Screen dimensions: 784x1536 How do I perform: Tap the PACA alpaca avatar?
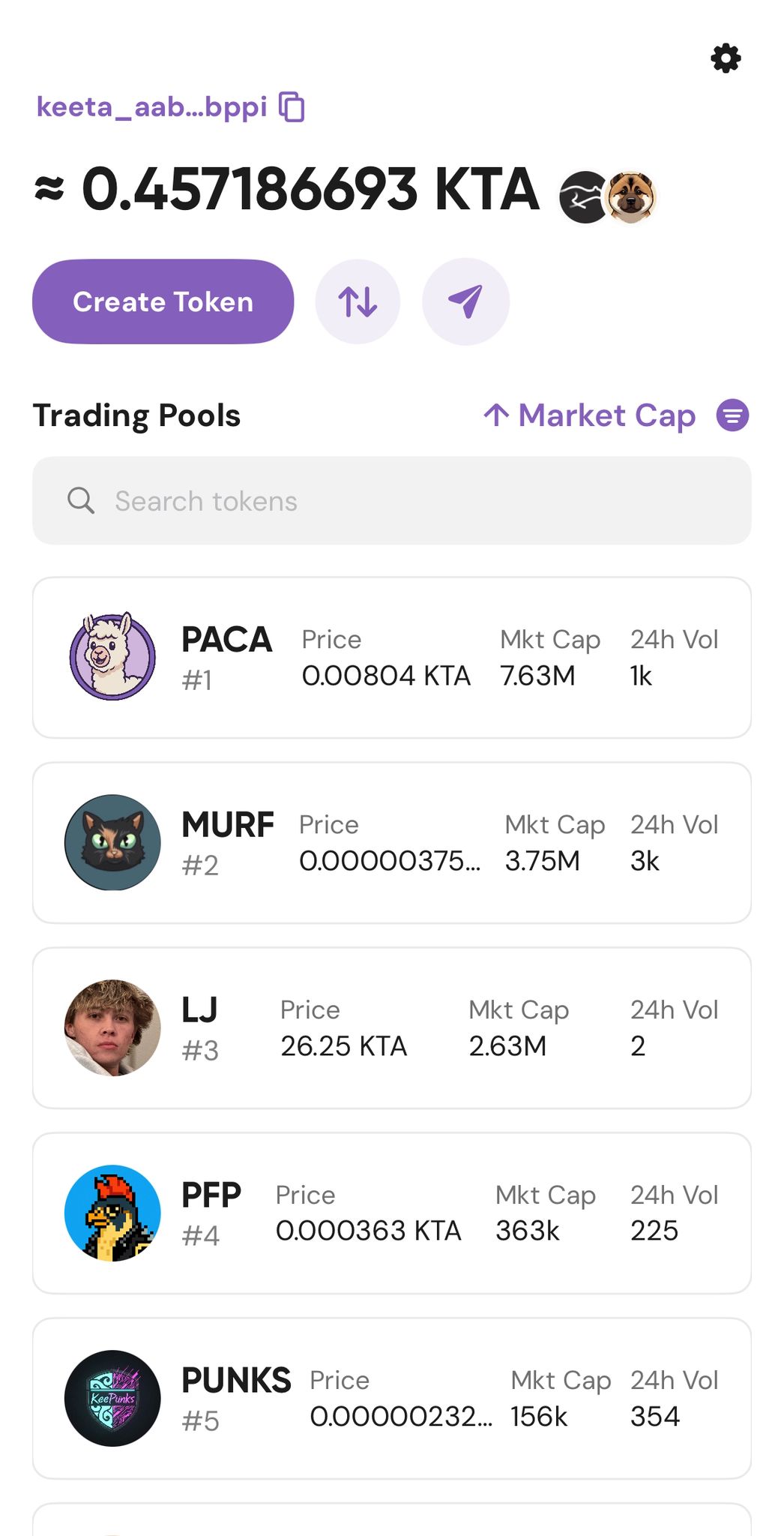coord(112,657)
